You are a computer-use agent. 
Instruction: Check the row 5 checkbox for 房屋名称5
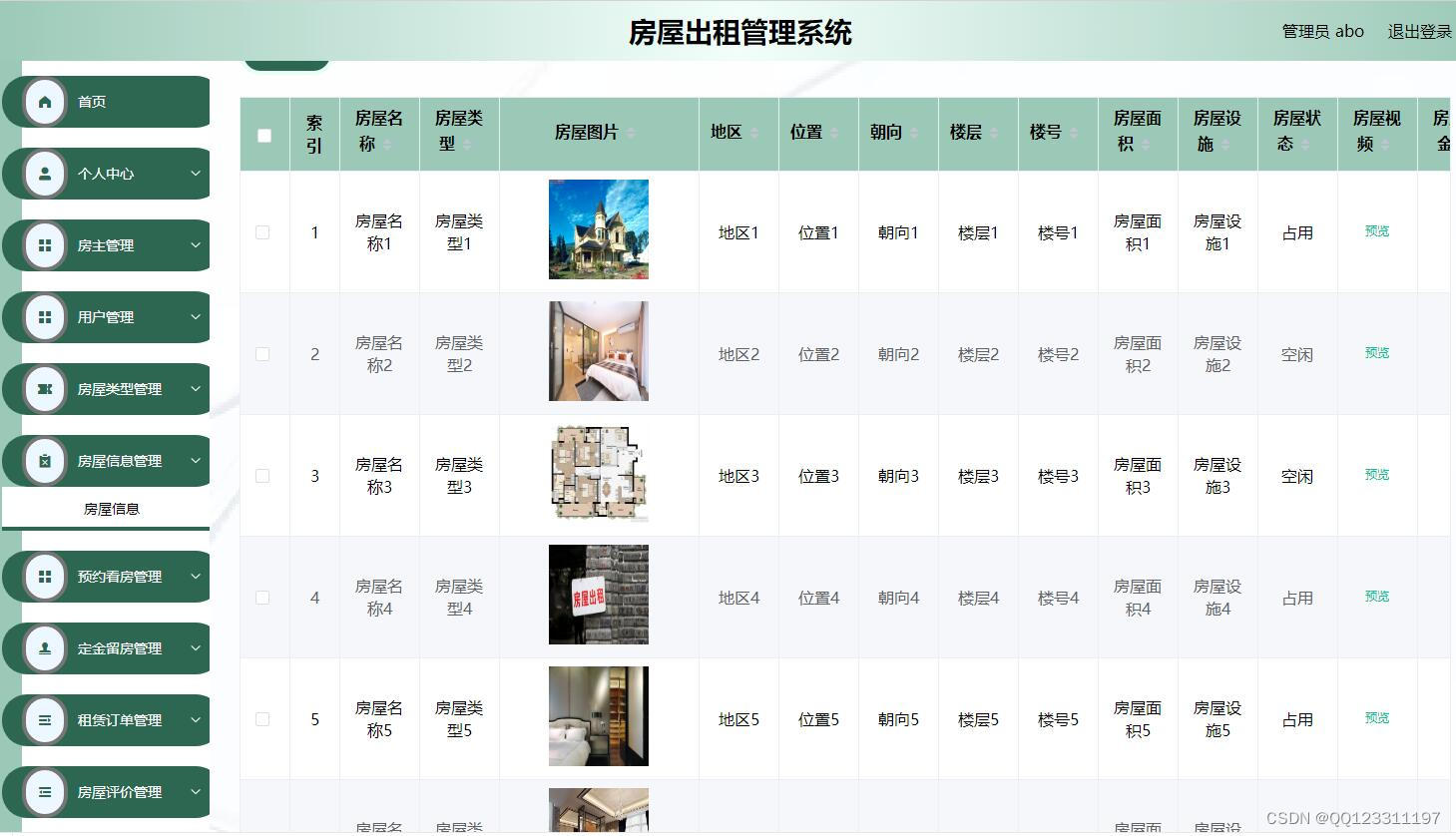262,719
